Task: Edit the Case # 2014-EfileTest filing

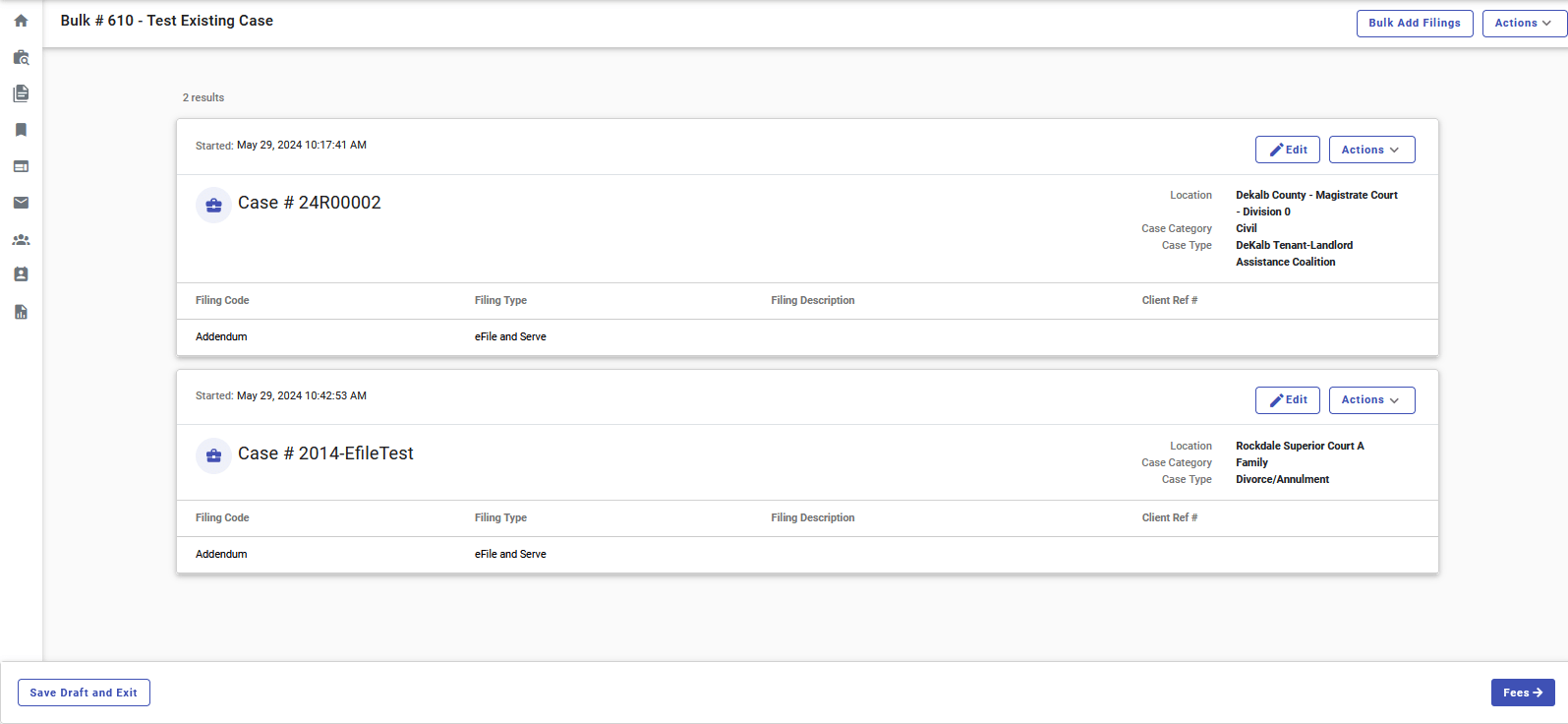Action: (1288, 400)
